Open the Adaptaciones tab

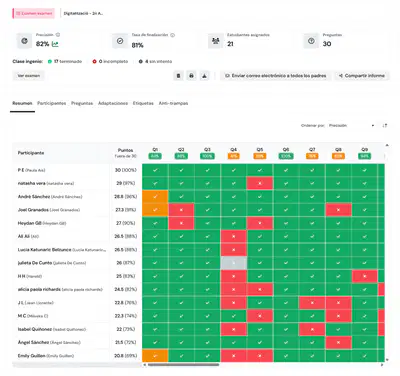[x=113, y=103]
